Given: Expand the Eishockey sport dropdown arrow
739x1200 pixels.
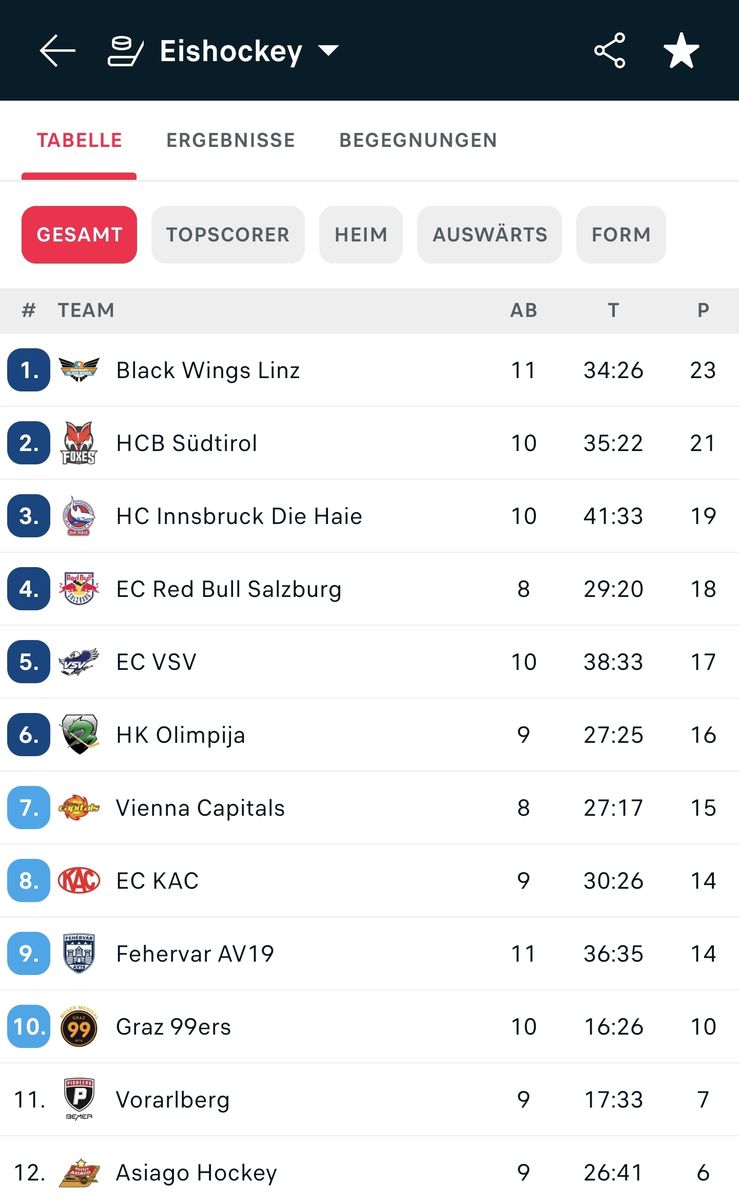Looking at the screenshot, I should click(328, 51).
